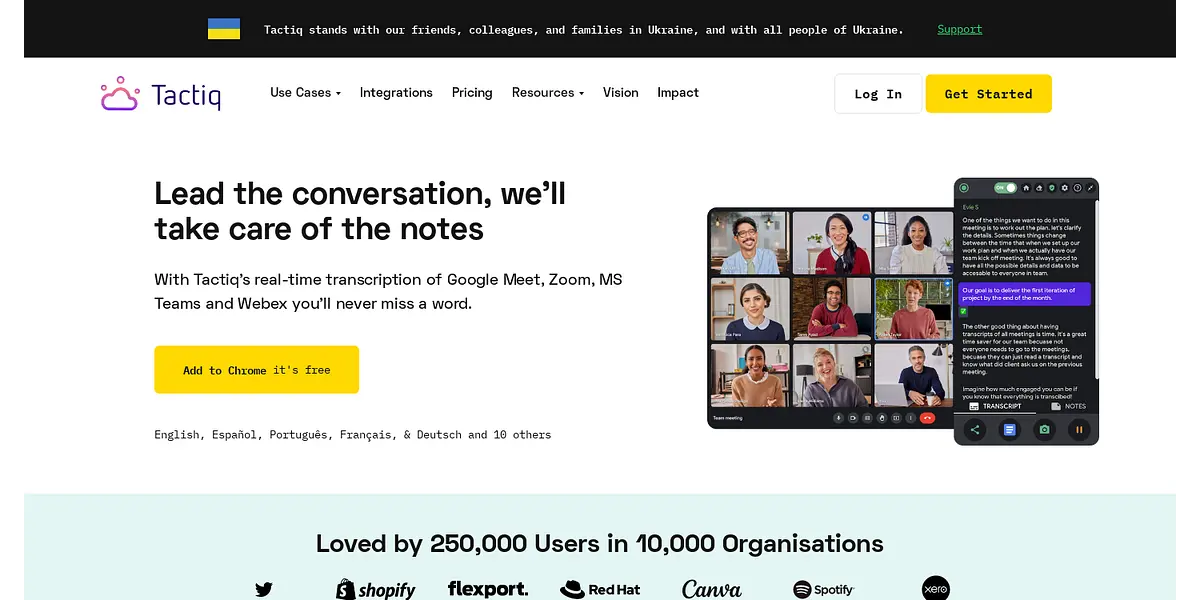Viewport: 1200px width, 600px height.
Task: Click the Support link in top banner
Action: click(959, 29)
